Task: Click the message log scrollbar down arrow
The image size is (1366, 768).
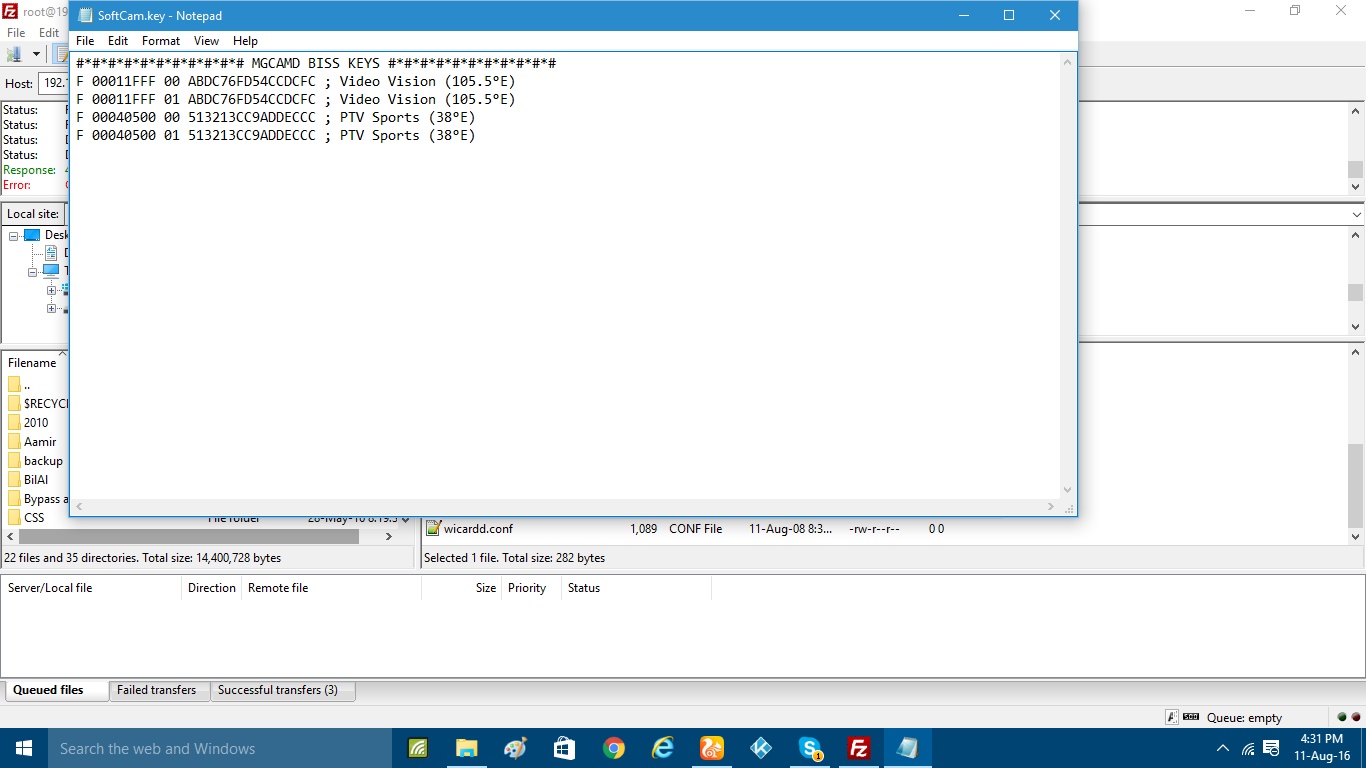Action: click(1356, 187)
